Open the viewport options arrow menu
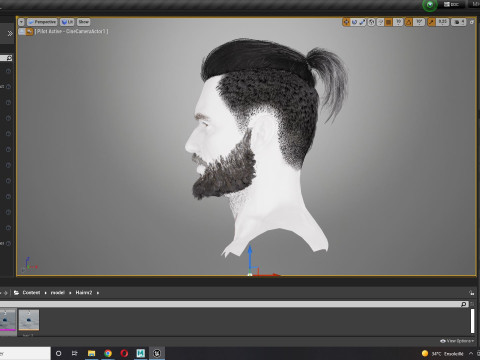Viewport: 480px width, 360px height. (x=21, y=22)
